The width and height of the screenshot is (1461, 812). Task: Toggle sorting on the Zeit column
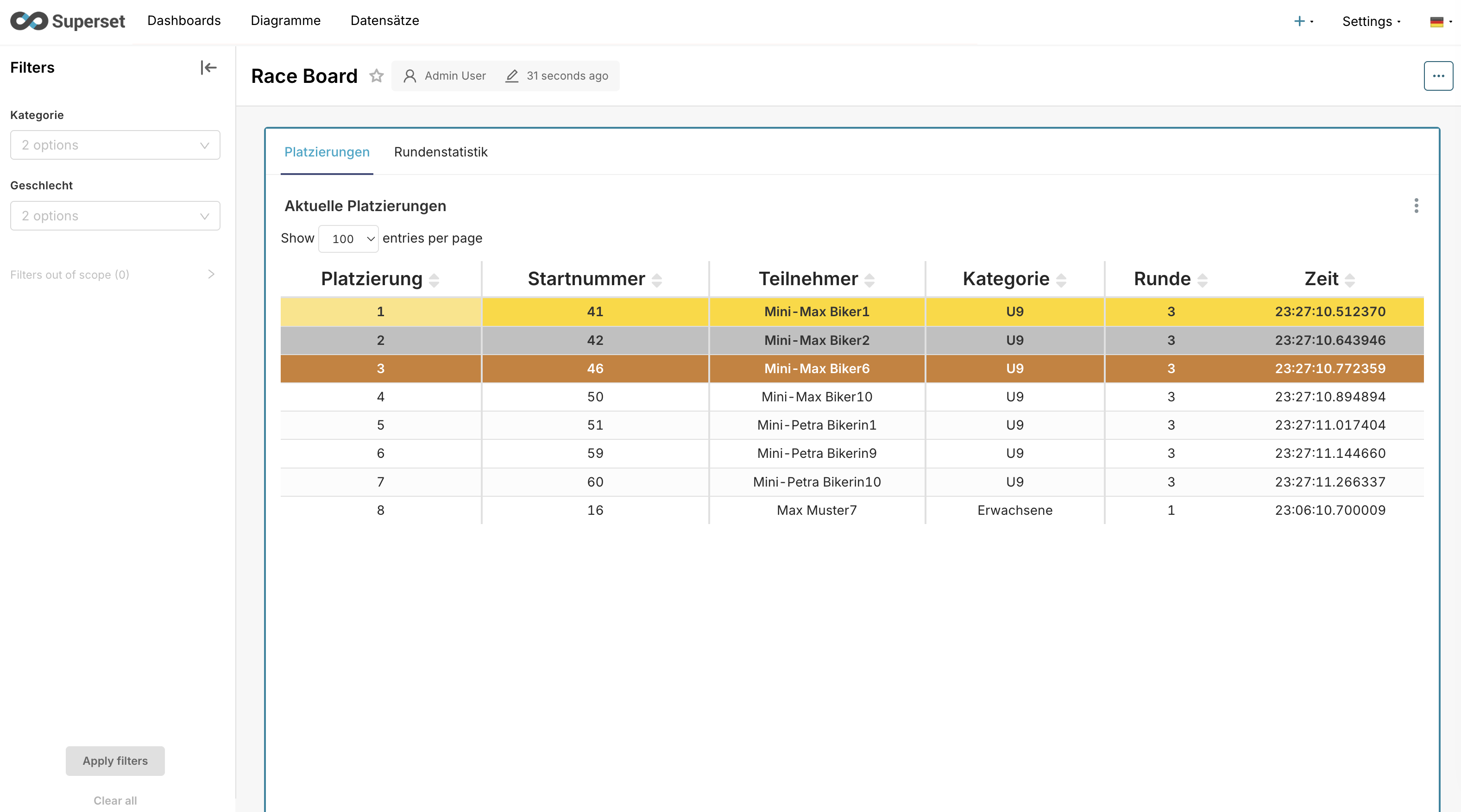pyautogui.click(x=1350, y=279)
